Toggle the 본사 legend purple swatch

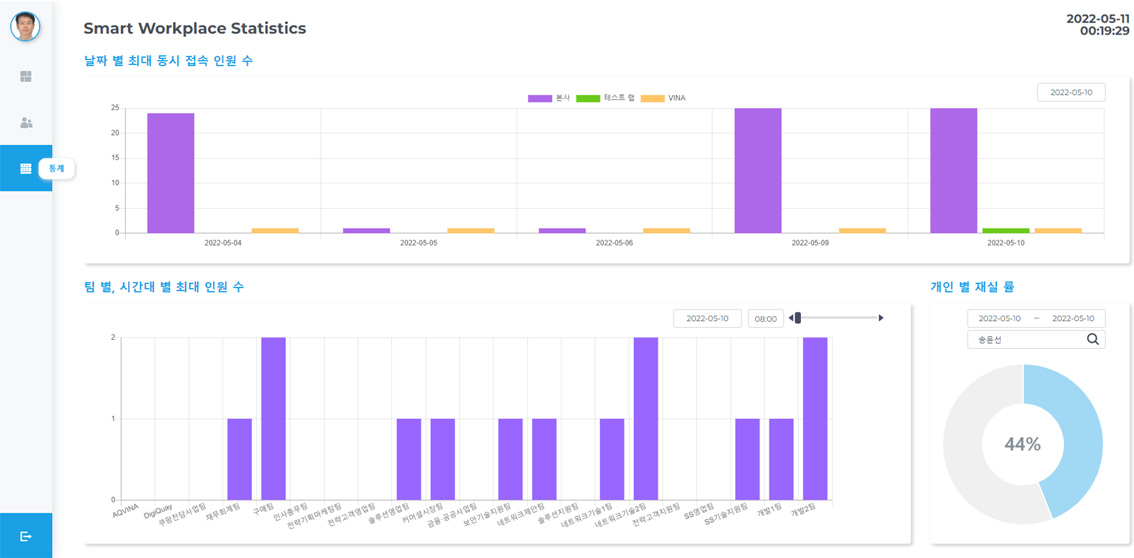(540, 98)
